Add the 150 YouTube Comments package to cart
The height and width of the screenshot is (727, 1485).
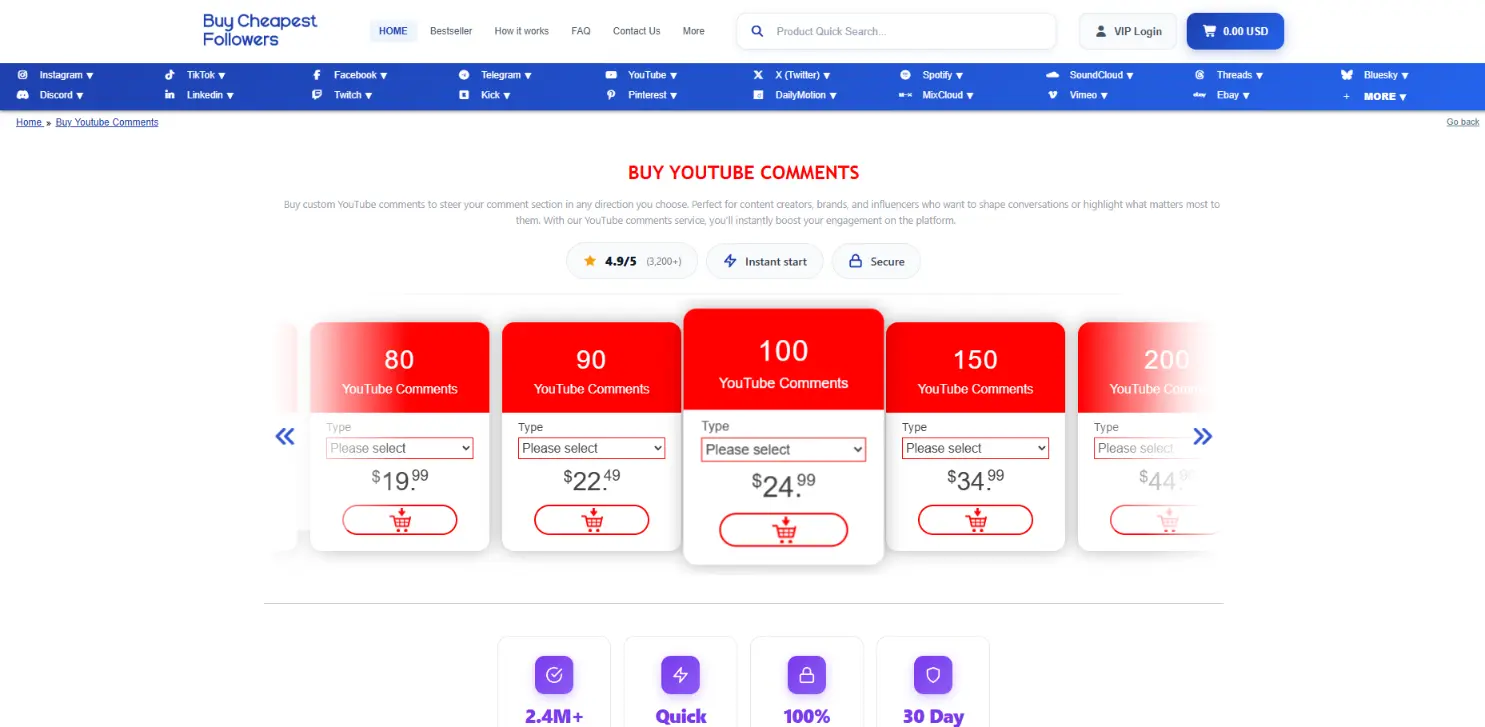[x=975, y=520]
